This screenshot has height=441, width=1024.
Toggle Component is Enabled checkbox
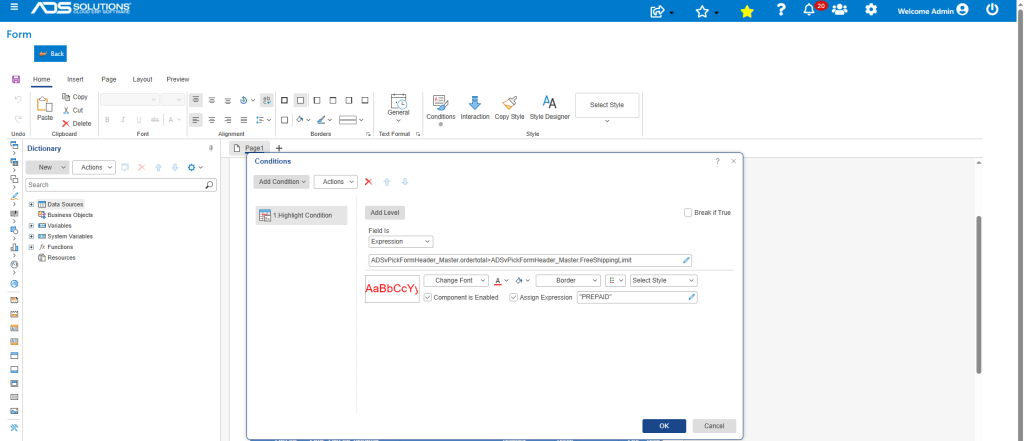click(x=428, y=297)
